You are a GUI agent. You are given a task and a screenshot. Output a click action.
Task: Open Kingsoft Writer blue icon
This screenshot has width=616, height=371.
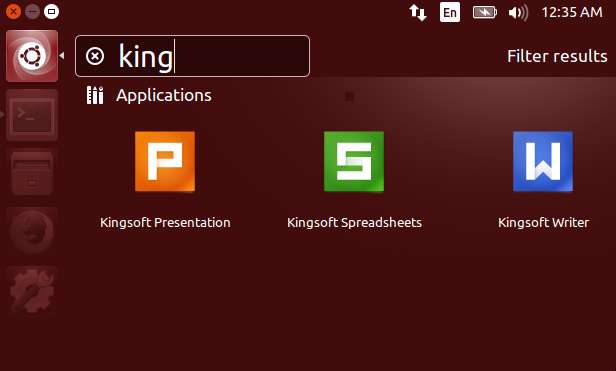[543, 162]
